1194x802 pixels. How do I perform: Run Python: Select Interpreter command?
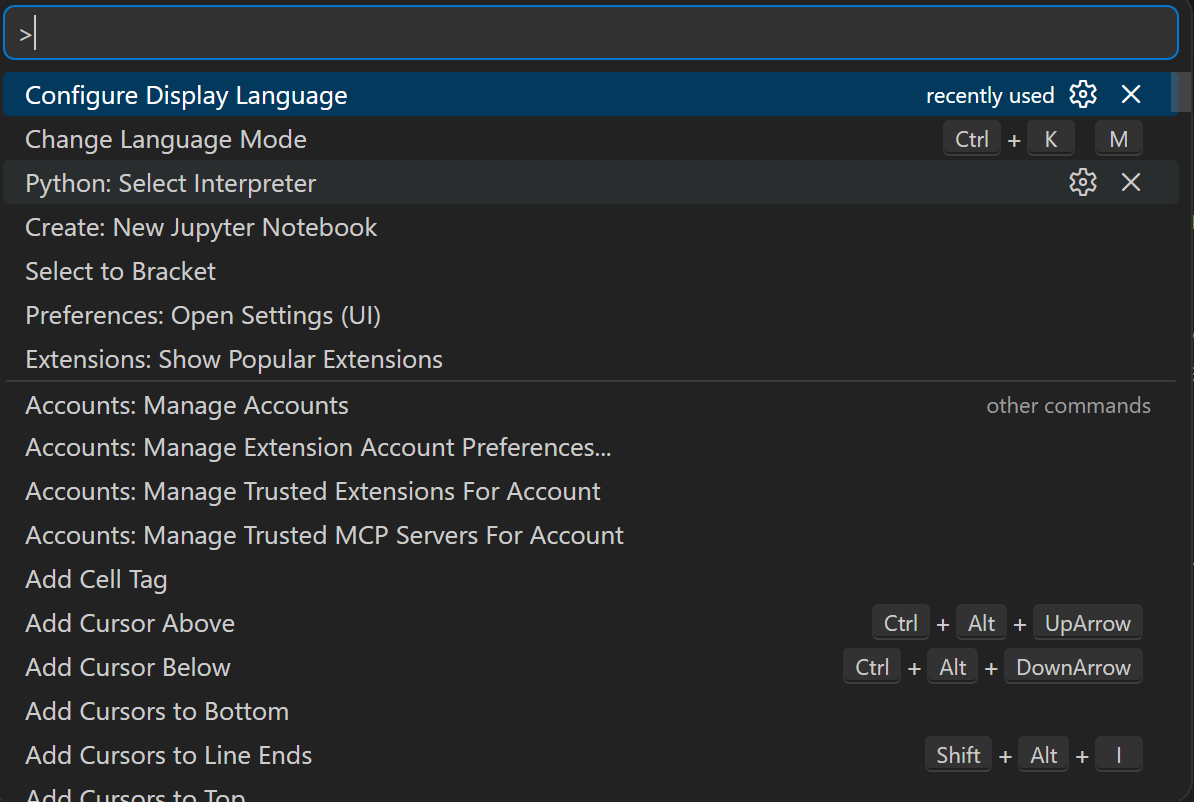(591, 183)
